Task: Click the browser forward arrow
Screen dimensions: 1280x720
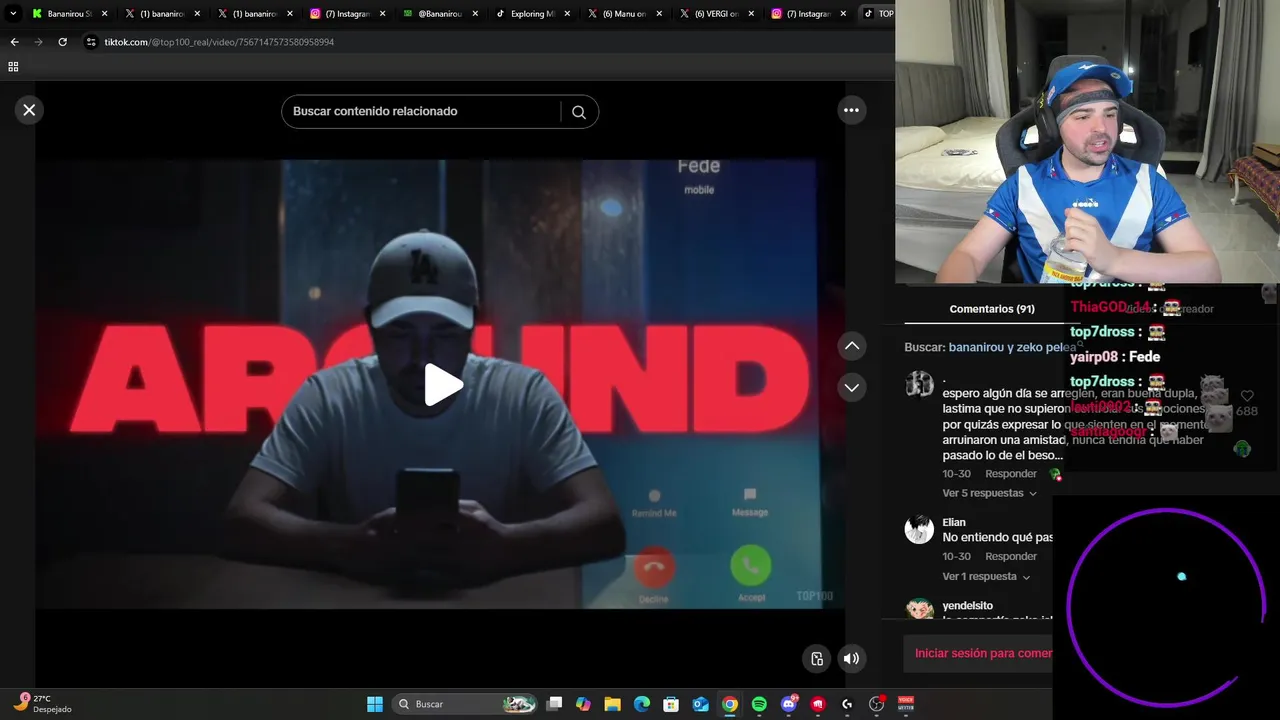Action: pos(38,42)
